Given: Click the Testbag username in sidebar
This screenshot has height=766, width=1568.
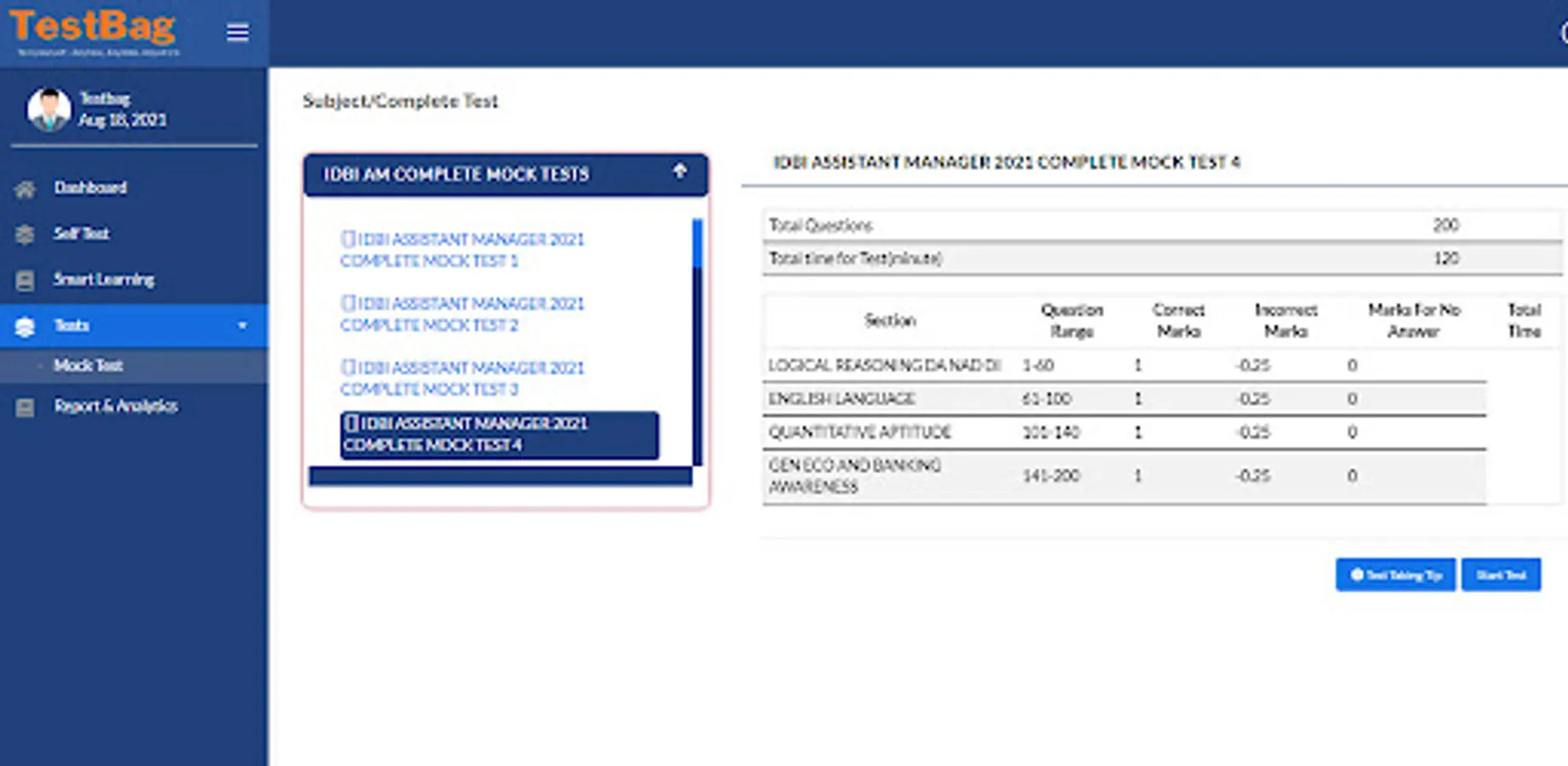Looking at the screenshot, I should pyautogui.click(x=105, y=98).
